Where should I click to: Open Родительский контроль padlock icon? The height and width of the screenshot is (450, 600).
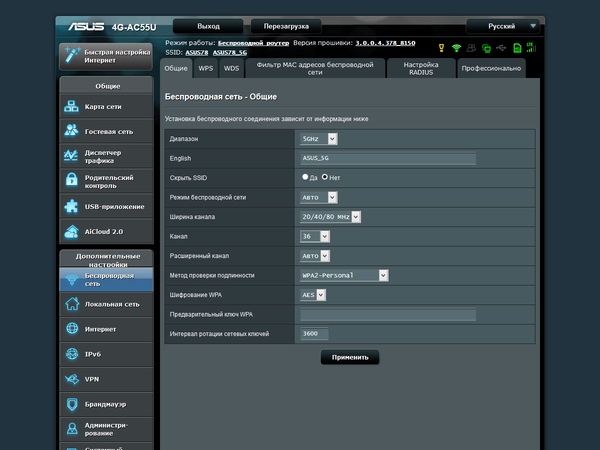(x=72, y=181)
